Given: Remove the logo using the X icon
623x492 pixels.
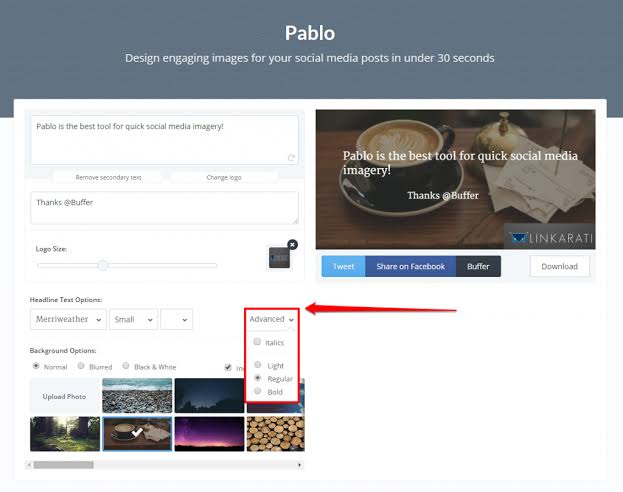Looking at the screenshot, I should [x=292, y=244].
